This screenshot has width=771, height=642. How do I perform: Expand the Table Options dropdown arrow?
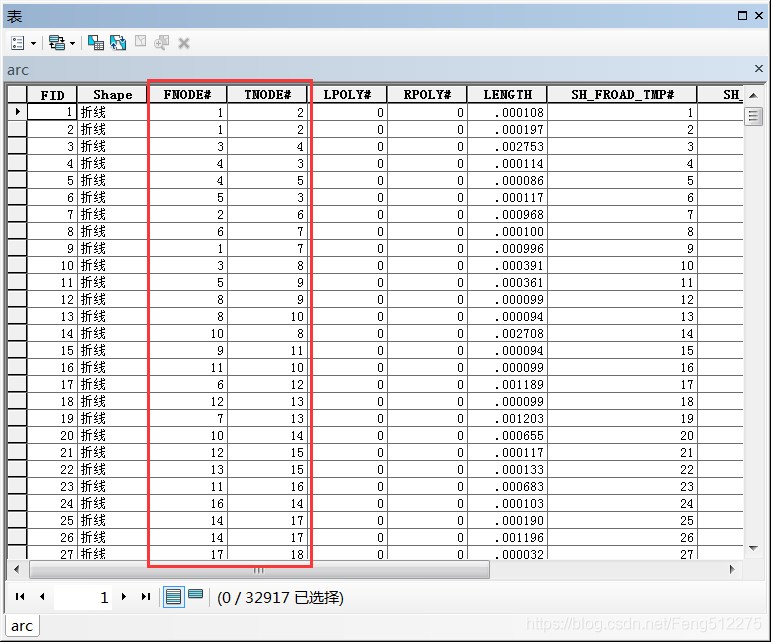pos(33,43)
